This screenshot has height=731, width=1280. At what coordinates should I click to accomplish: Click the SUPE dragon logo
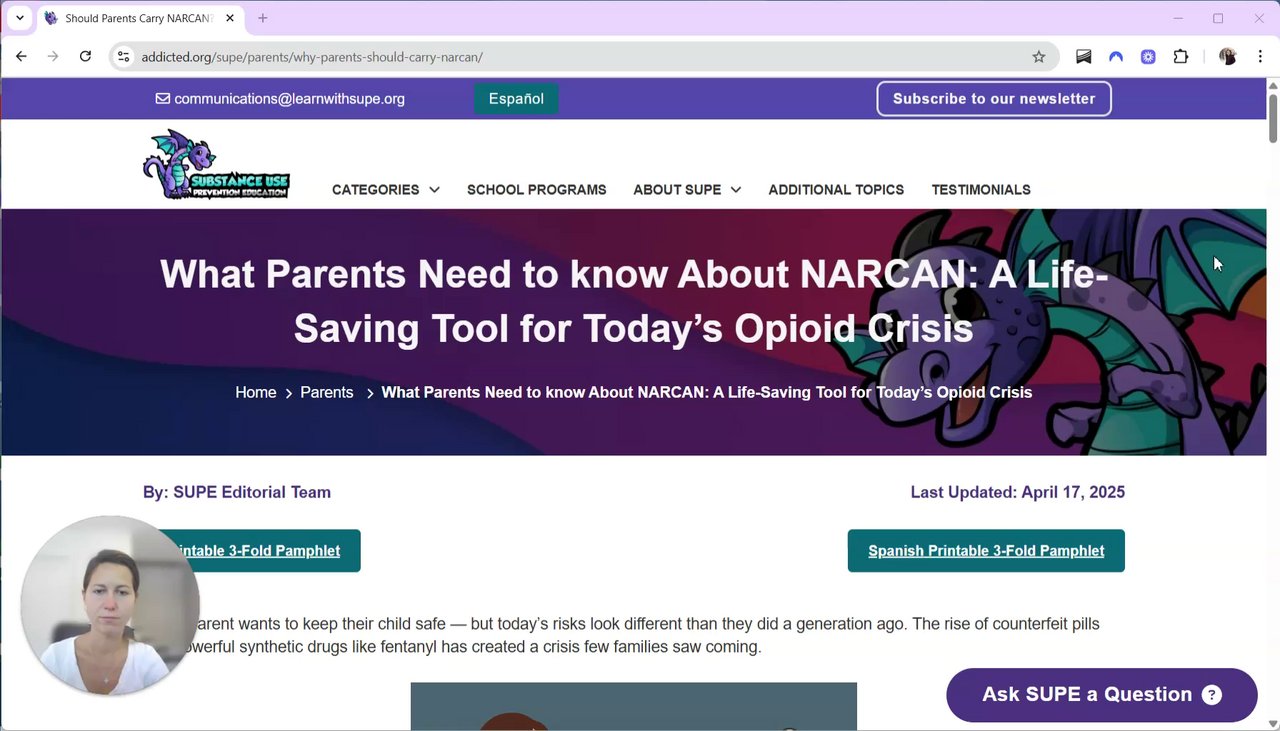tap(216, 165)
